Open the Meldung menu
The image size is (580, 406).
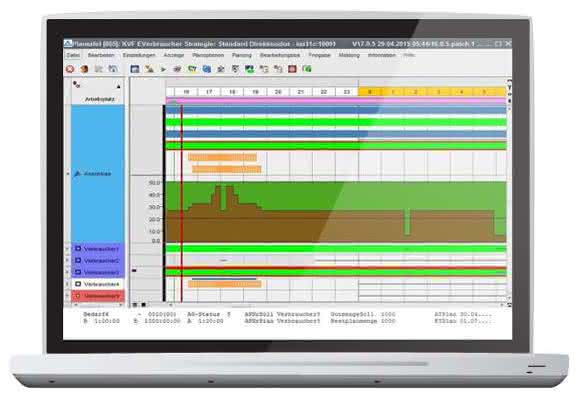349,55
